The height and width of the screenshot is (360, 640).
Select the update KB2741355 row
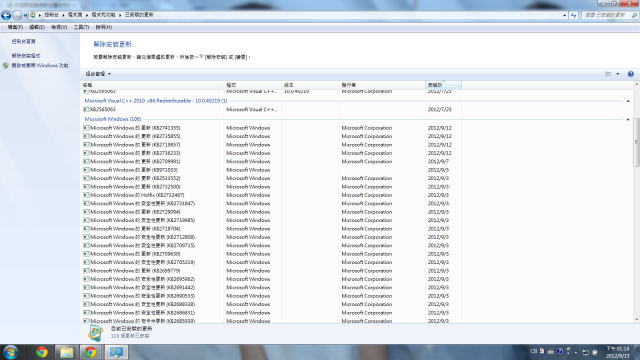pos(271,128)
